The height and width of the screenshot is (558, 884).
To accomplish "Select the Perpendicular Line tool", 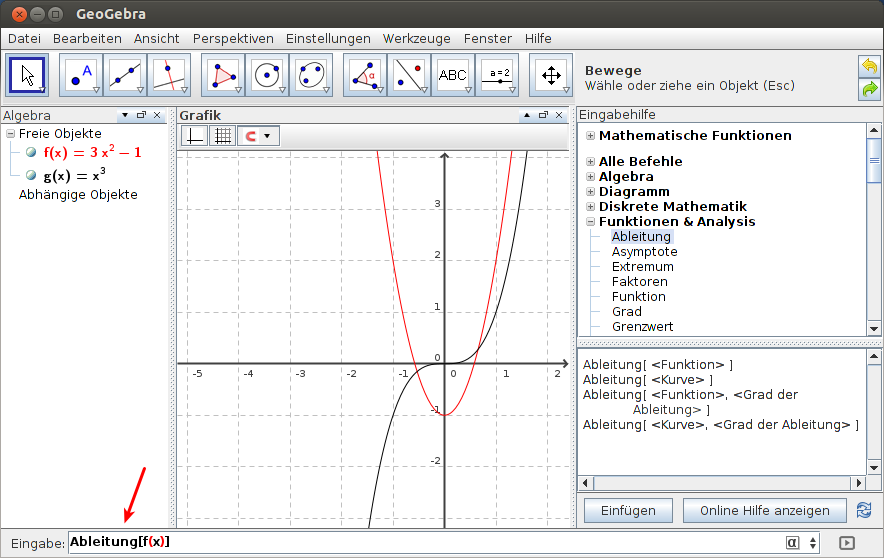I will (x=169, y=75).
